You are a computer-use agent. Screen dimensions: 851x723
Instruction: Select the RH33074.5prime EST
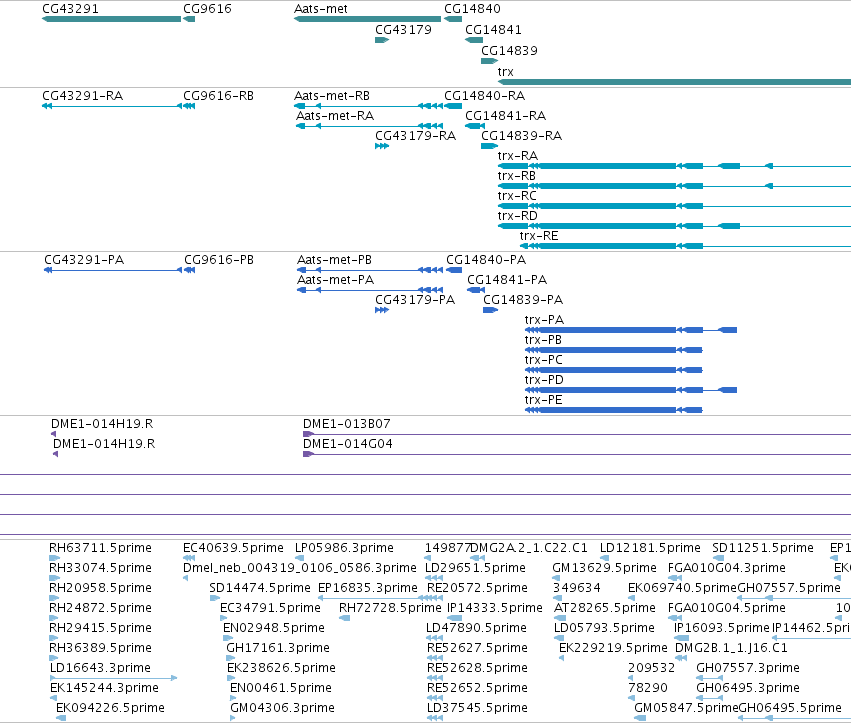pos(54,578)
